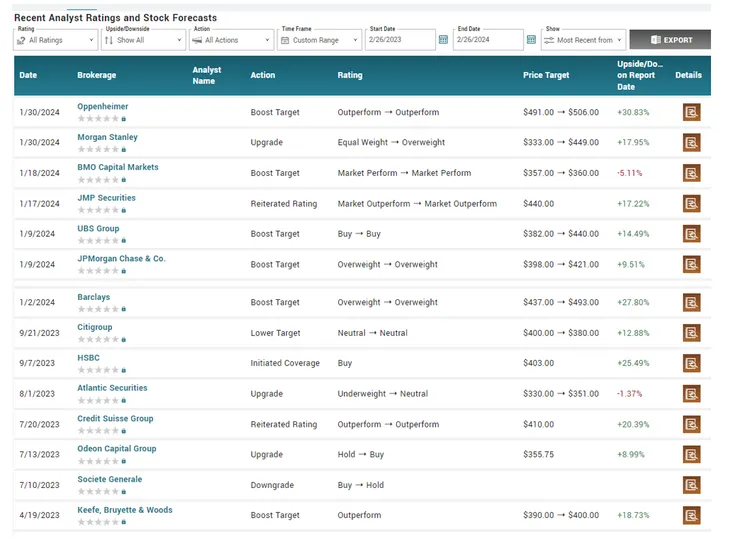Click lock icon under Citigroup stars
730x541 pixels.
click(124, 340)
